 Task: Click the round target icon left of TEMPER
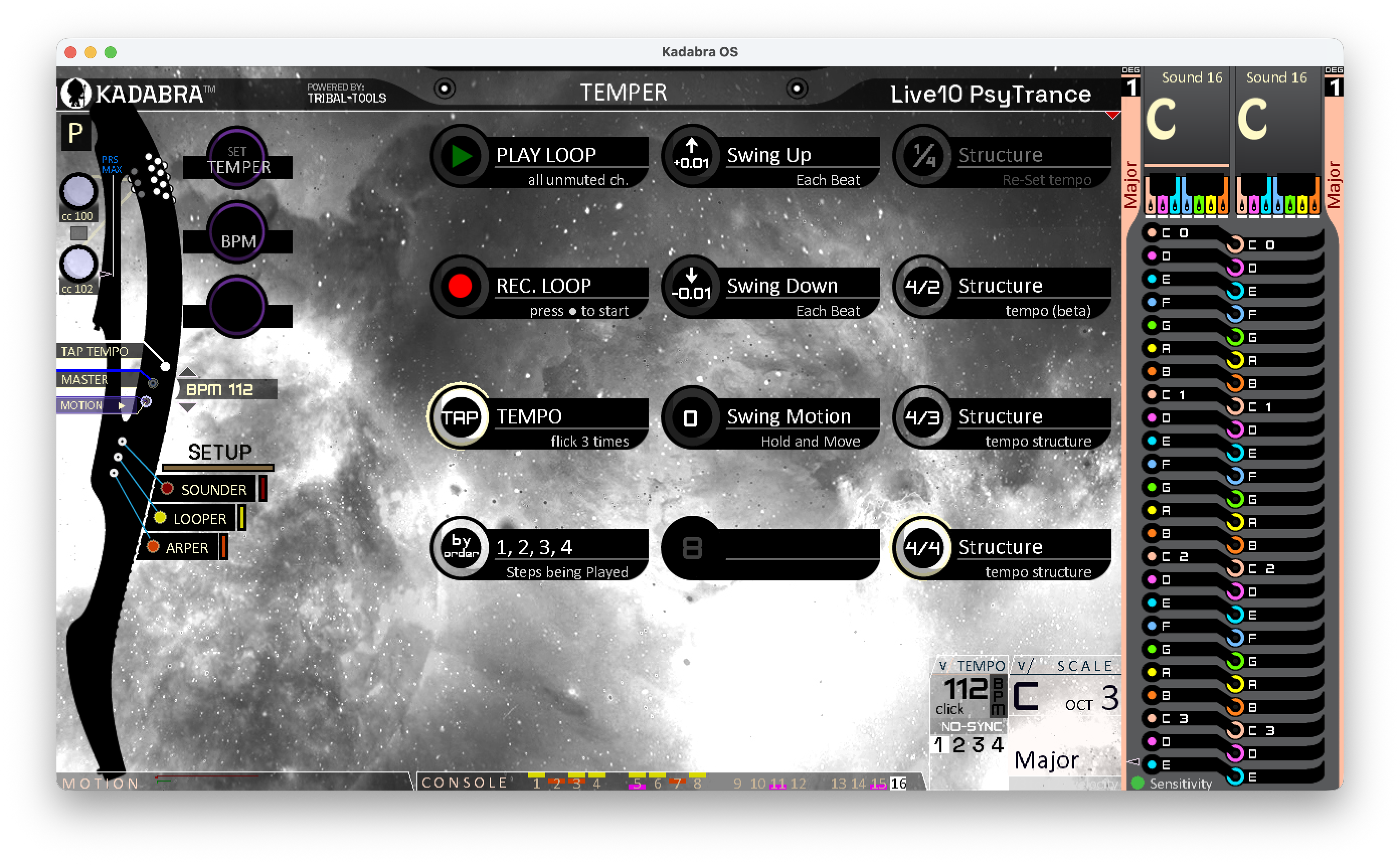[445, 89]
